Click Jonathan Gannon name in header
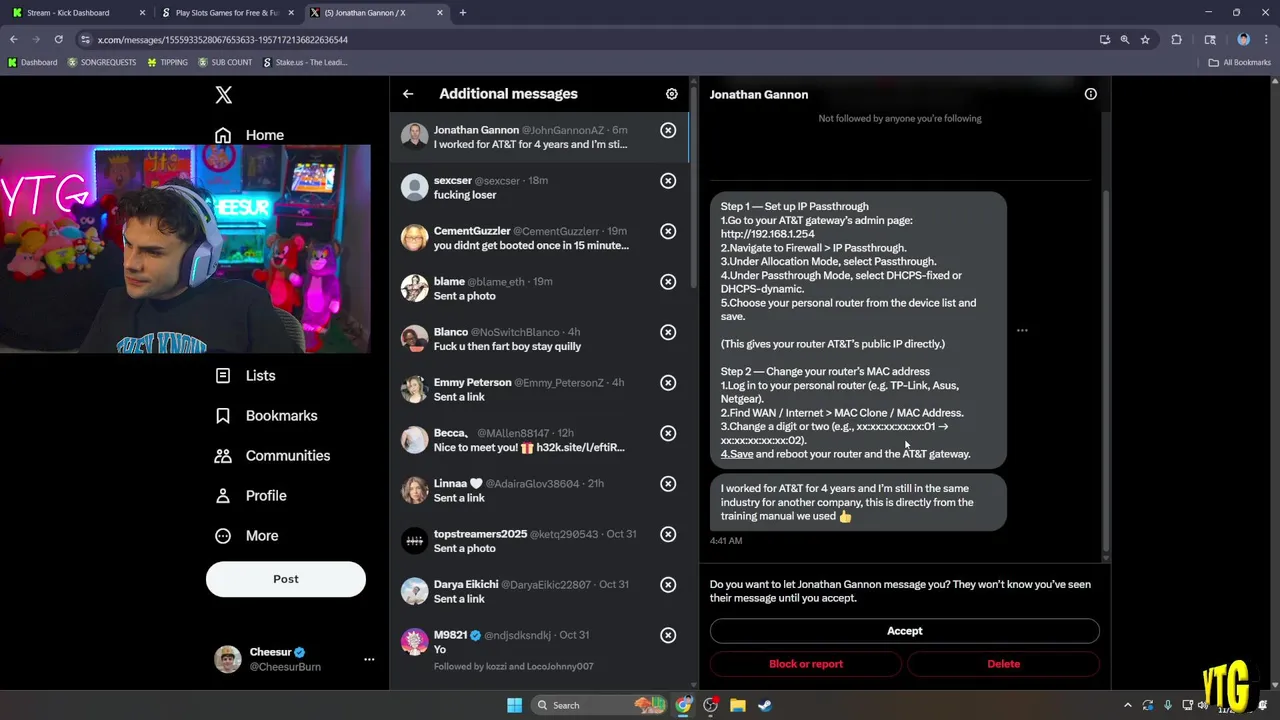Image resolution: width=1280 pixels, height=720 pixels. (x=759, y=94)
